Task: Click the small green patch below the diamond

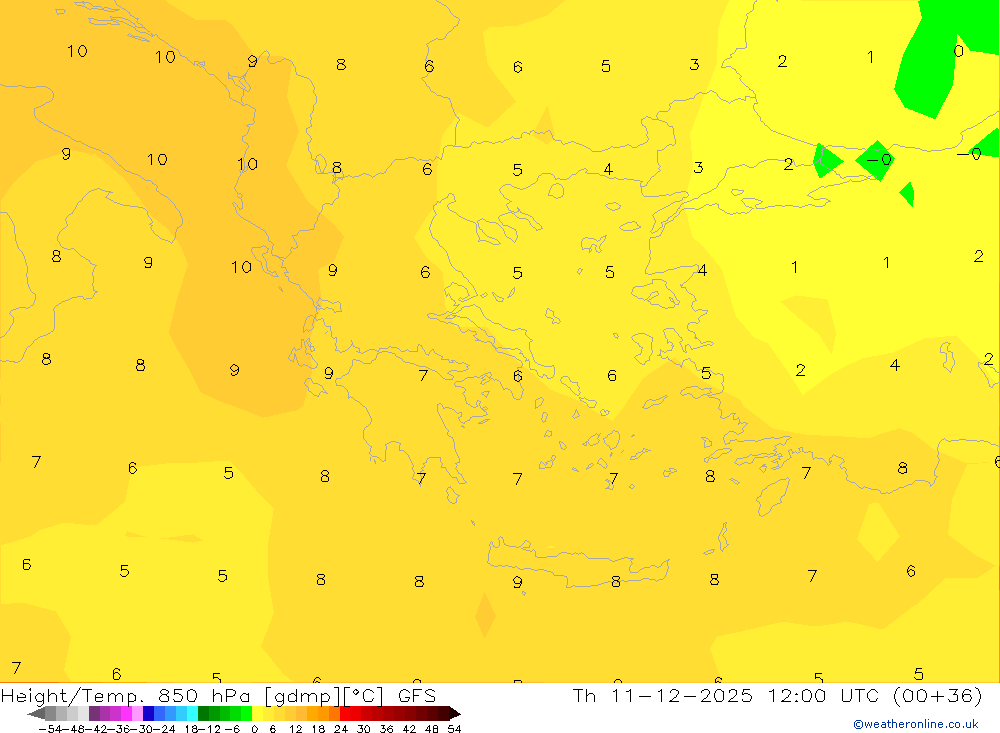Action: (908, 194)
